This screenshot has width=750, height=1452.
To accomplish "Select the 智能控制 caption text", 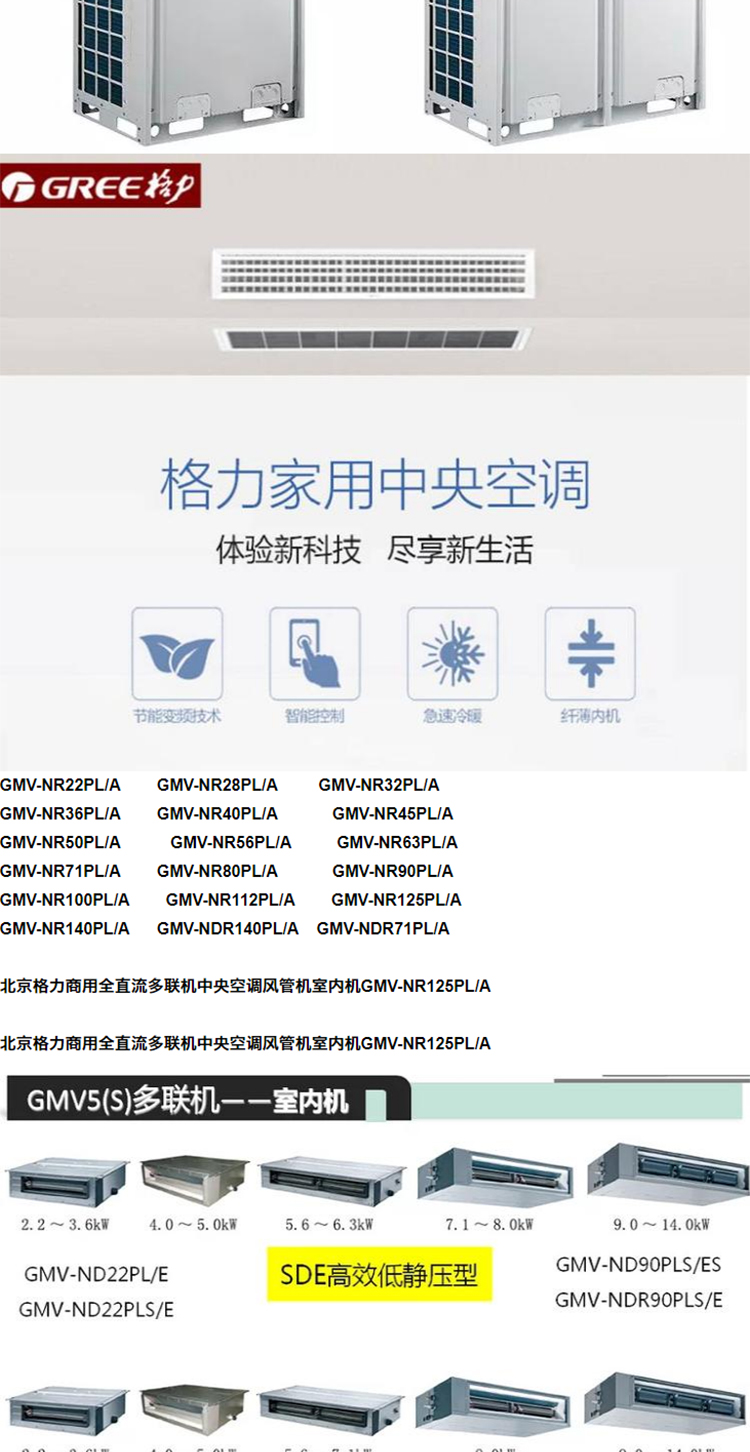I will coord(314,716).
